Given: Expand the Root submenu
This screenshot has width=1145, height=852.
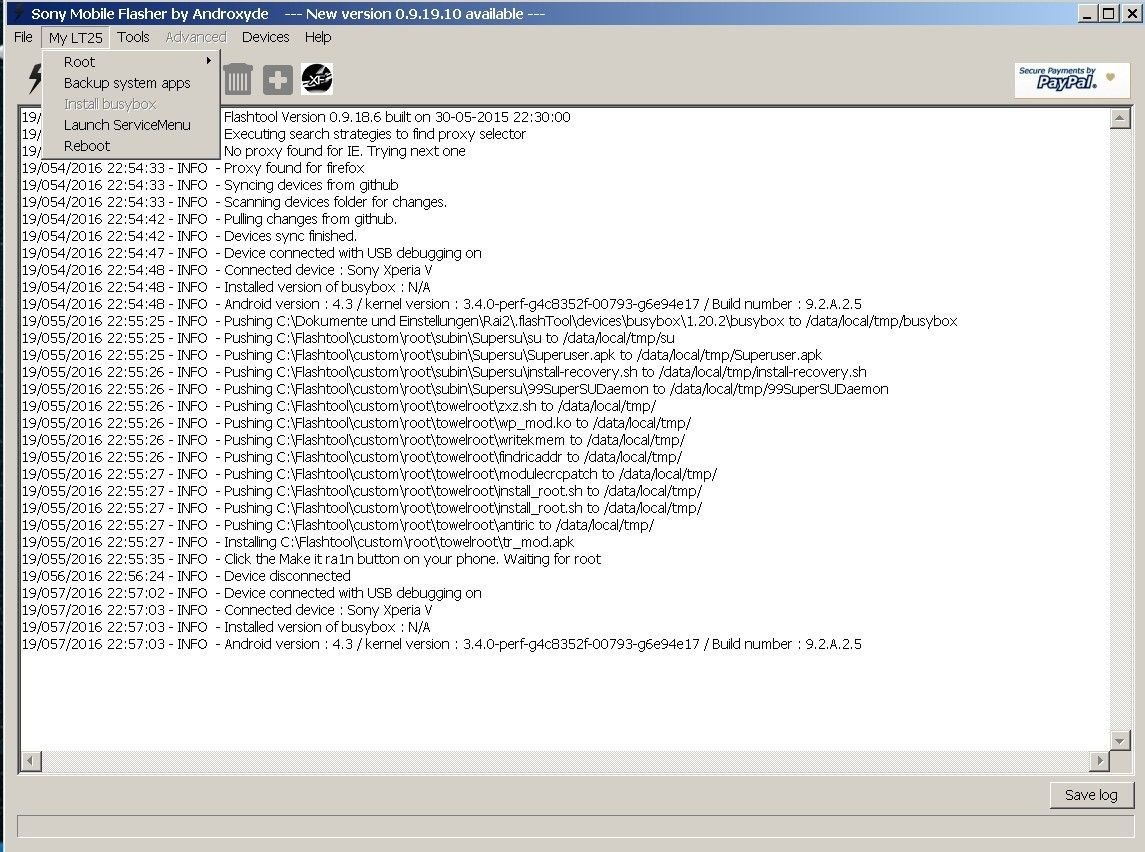Looking at the screenshot, I should click(131, 62).
